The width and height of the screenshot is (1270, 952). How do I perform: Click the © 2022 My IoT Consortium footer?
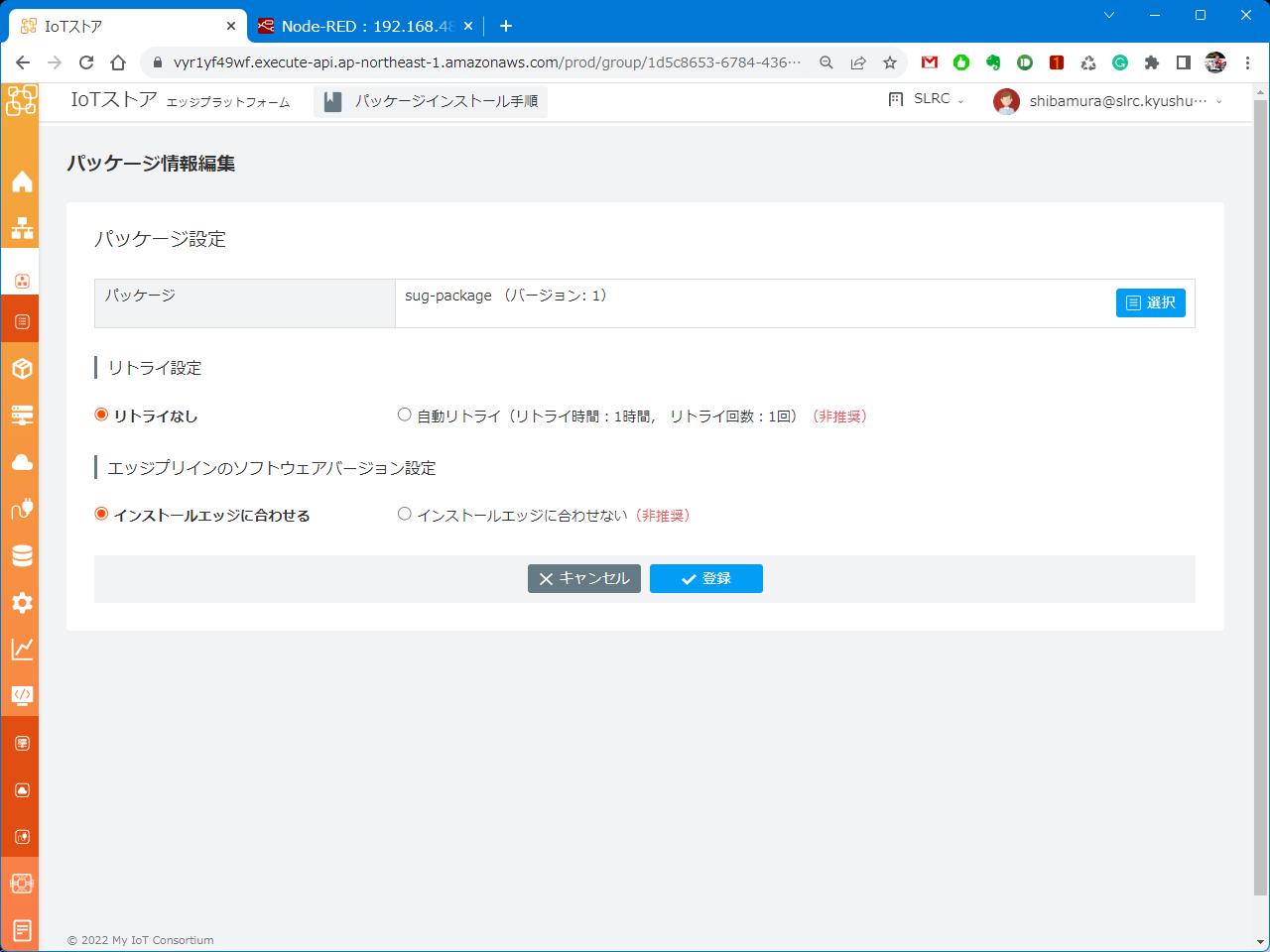(141, 940)
